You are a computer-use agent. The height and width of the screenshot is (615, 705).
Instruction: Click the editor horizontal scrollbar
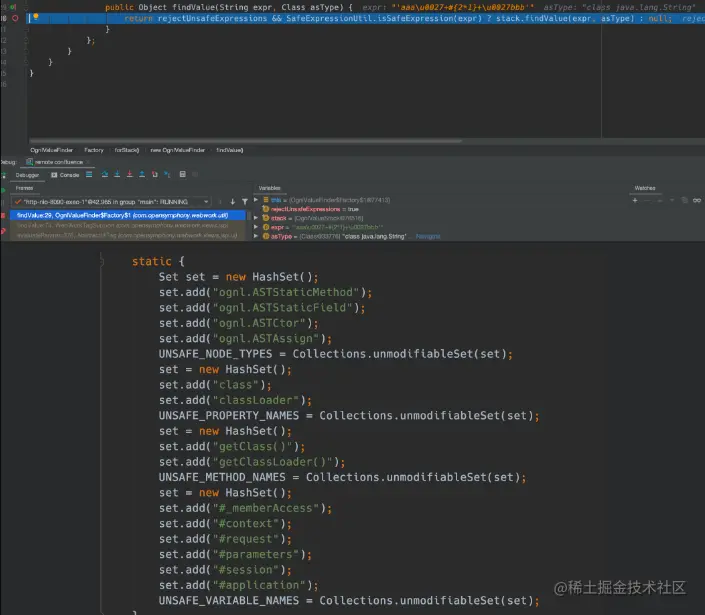click(x=245, y=141)
